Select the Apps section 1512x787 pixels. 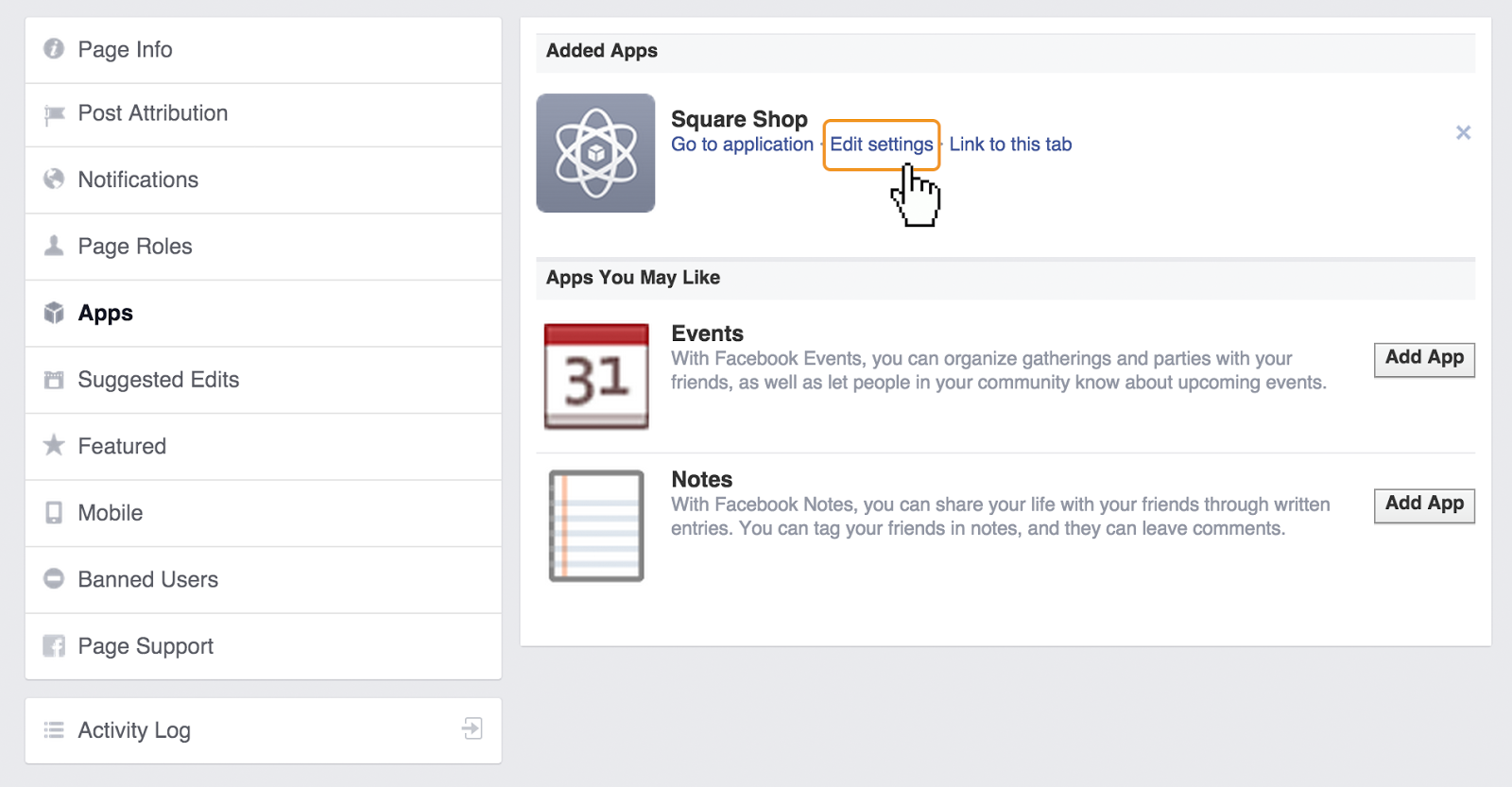coord(263,314)
